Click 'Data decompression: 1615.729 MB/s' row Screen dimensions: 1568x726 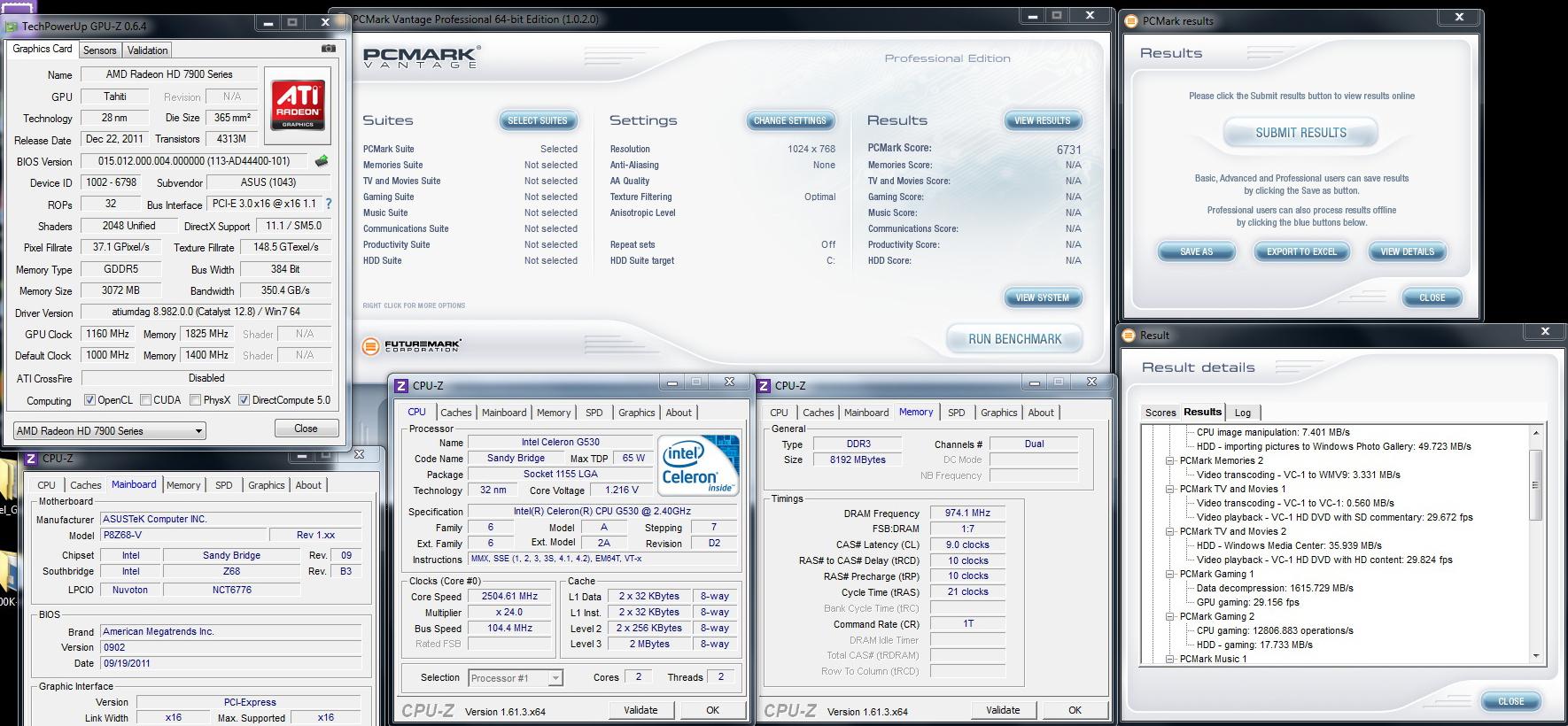click(x=1275, y=588)
